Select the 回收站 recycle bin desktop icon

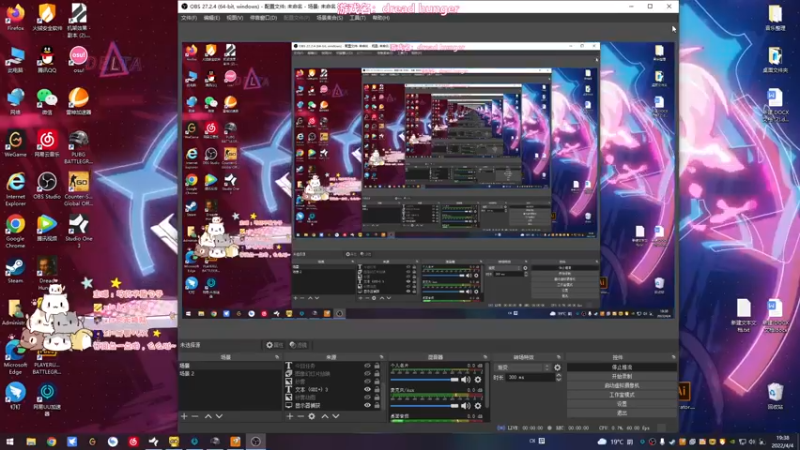coord(775,396)
